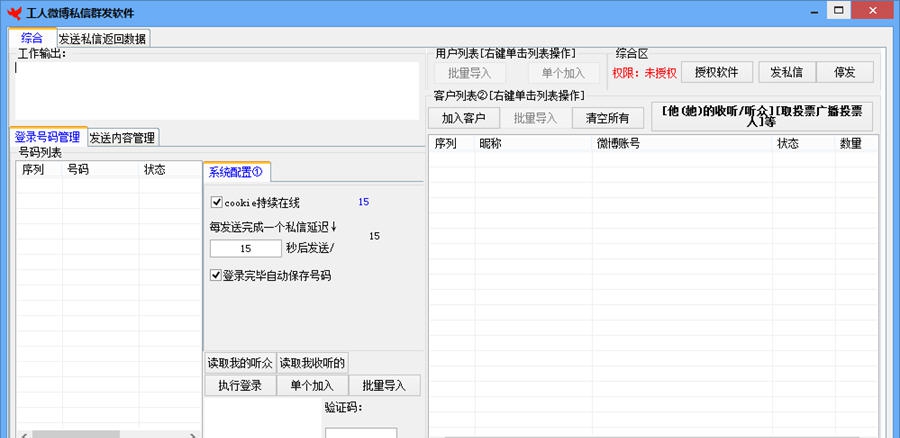Screen dimensions: 900x438
Task: Click left arrow of number list scrollbar
Action: (x=24, y=434)
